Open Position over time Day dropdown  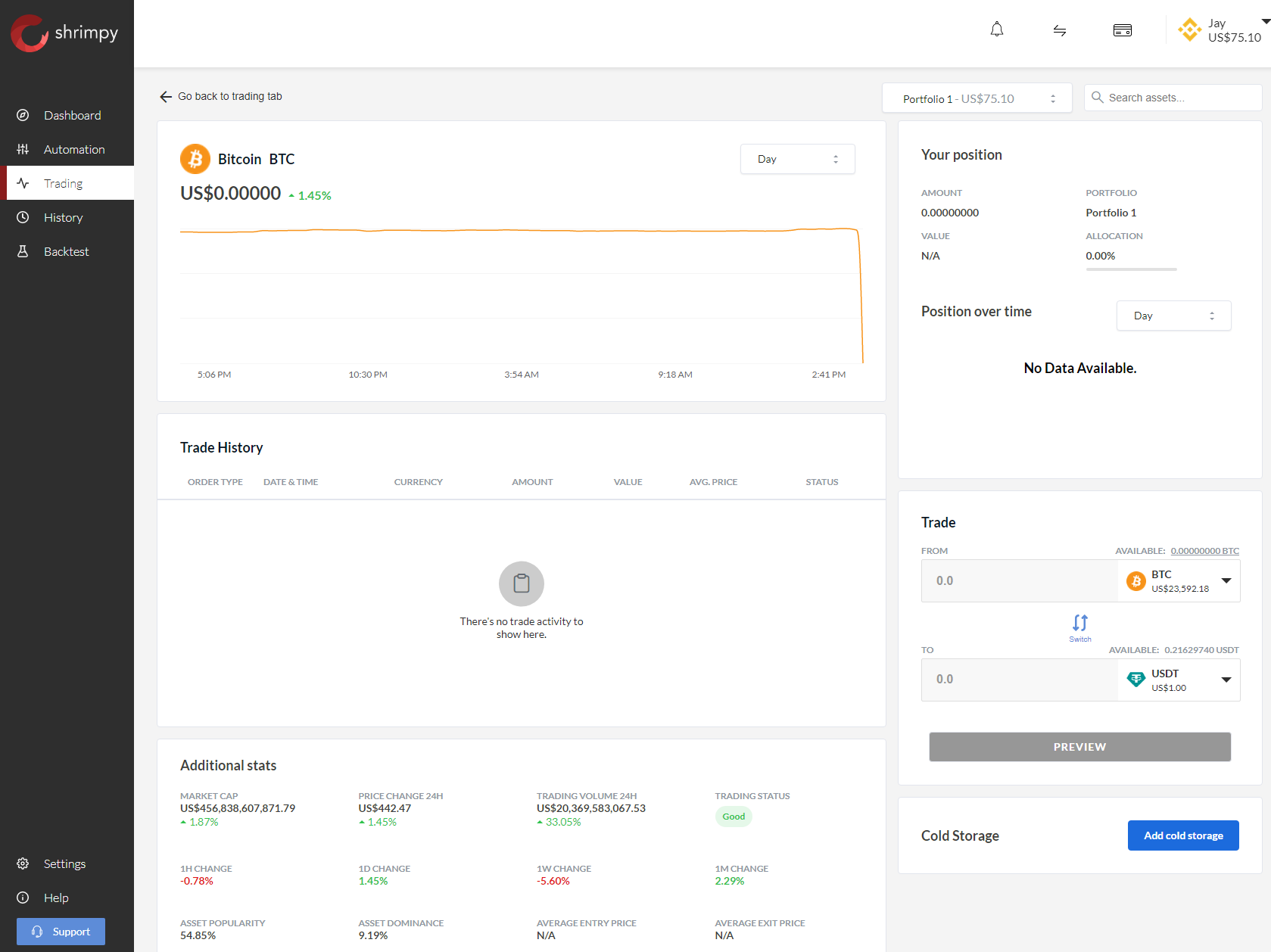(1174, 316)
